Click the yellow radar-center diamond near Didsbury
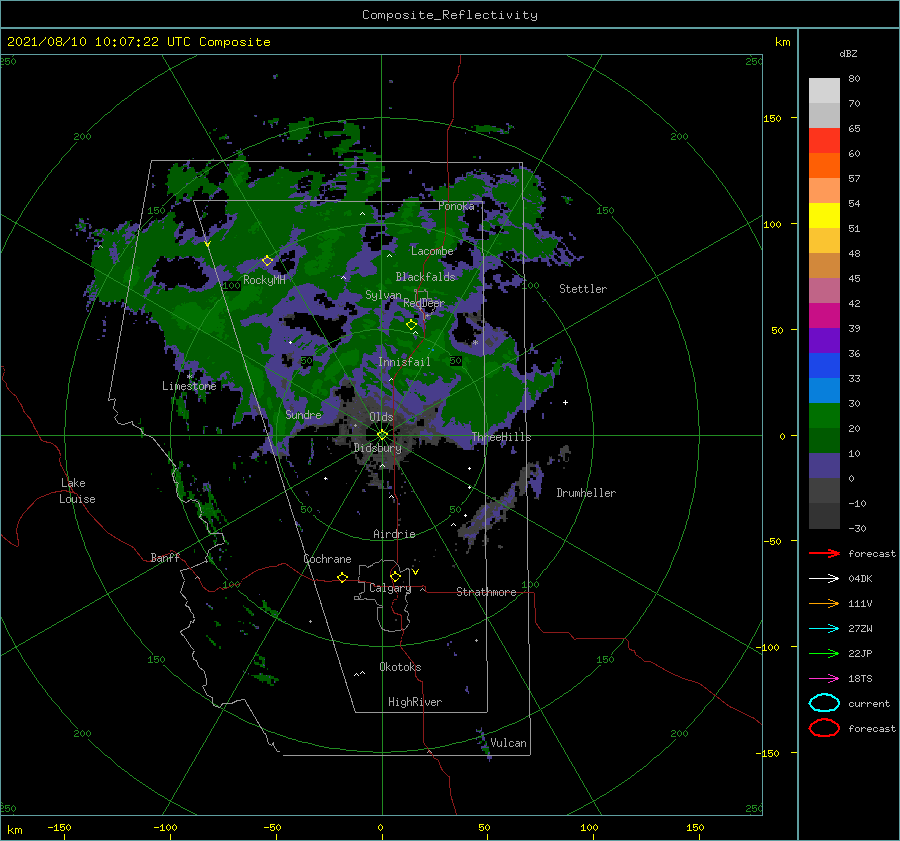This screenshot has height=841, width=900. tap(382, 435)
